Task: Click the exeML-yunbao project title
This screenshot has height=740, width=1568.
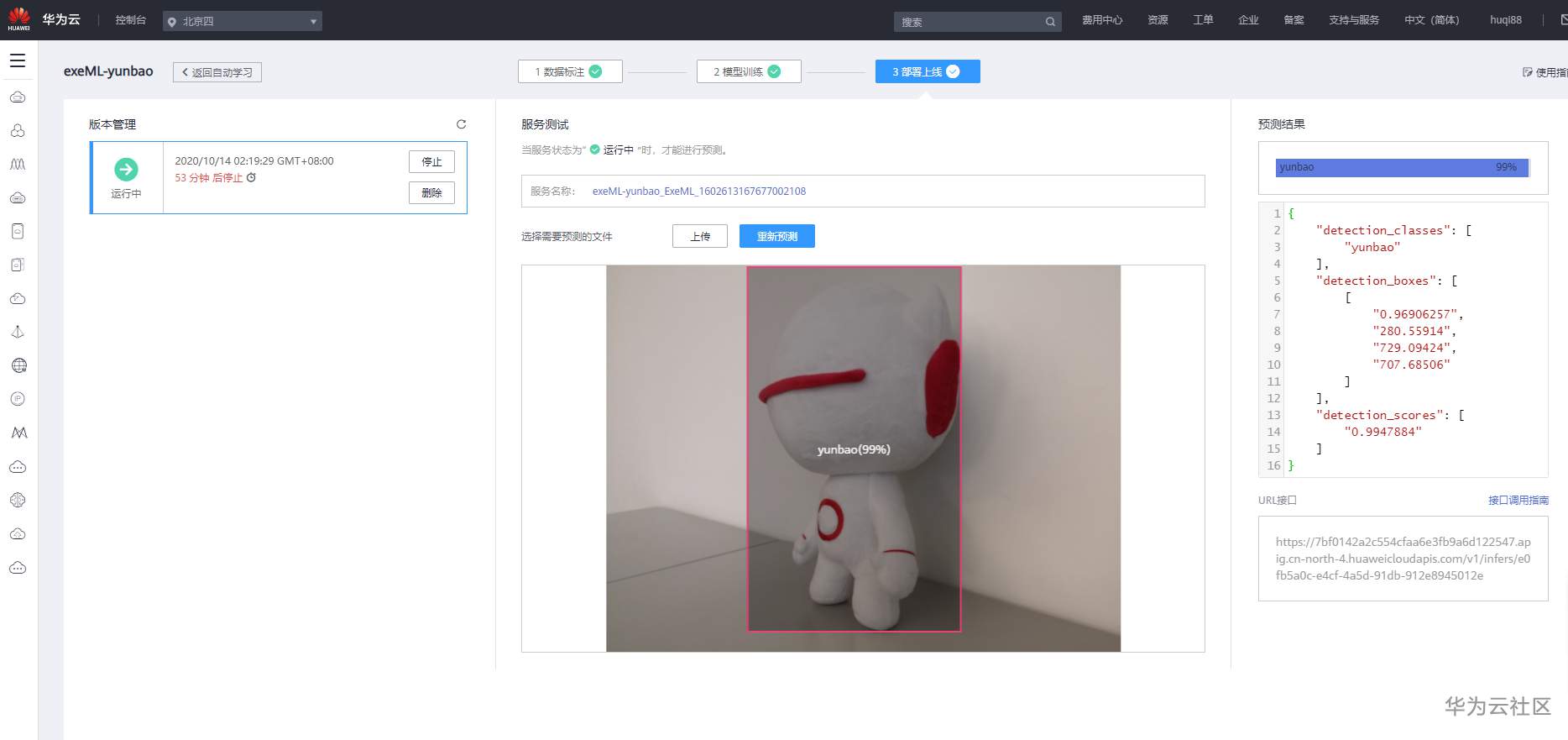Action: [x=108, y=71]
